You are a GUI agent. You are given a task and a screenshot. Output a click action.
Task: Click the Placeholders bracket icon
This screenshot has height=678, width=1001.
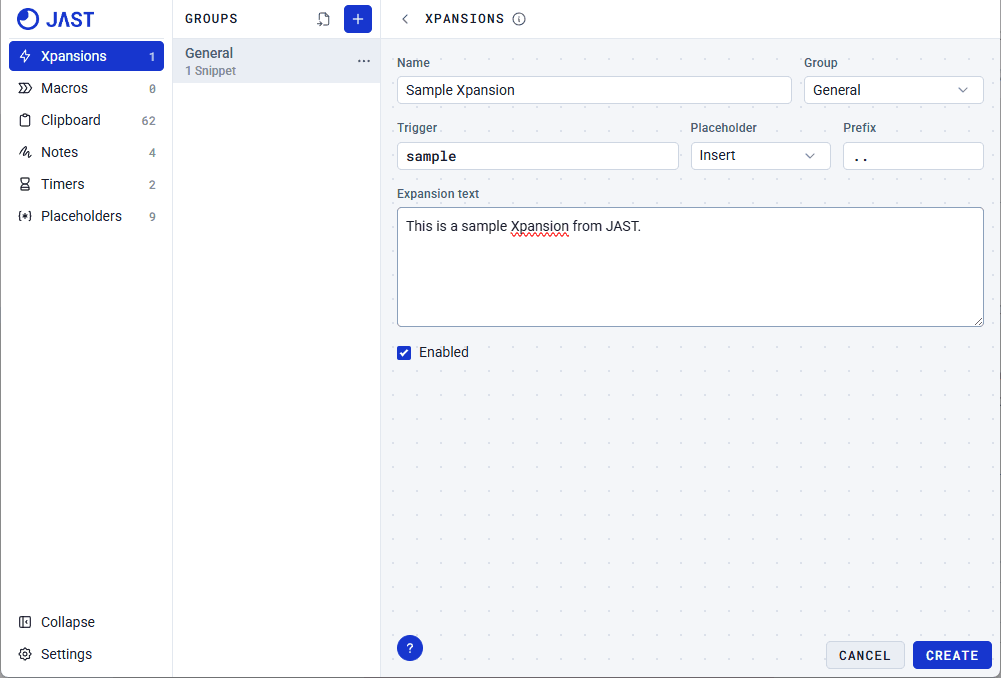[25, 216]
